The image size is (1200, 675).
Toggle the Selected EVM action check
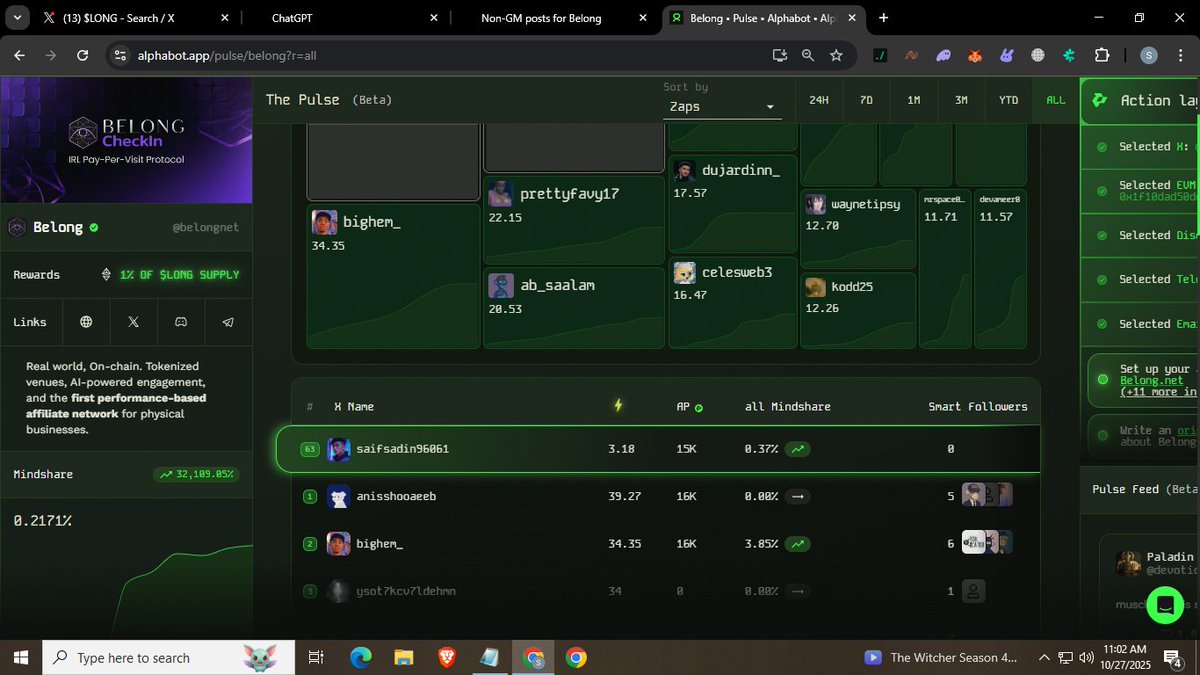coord(1102,190)
